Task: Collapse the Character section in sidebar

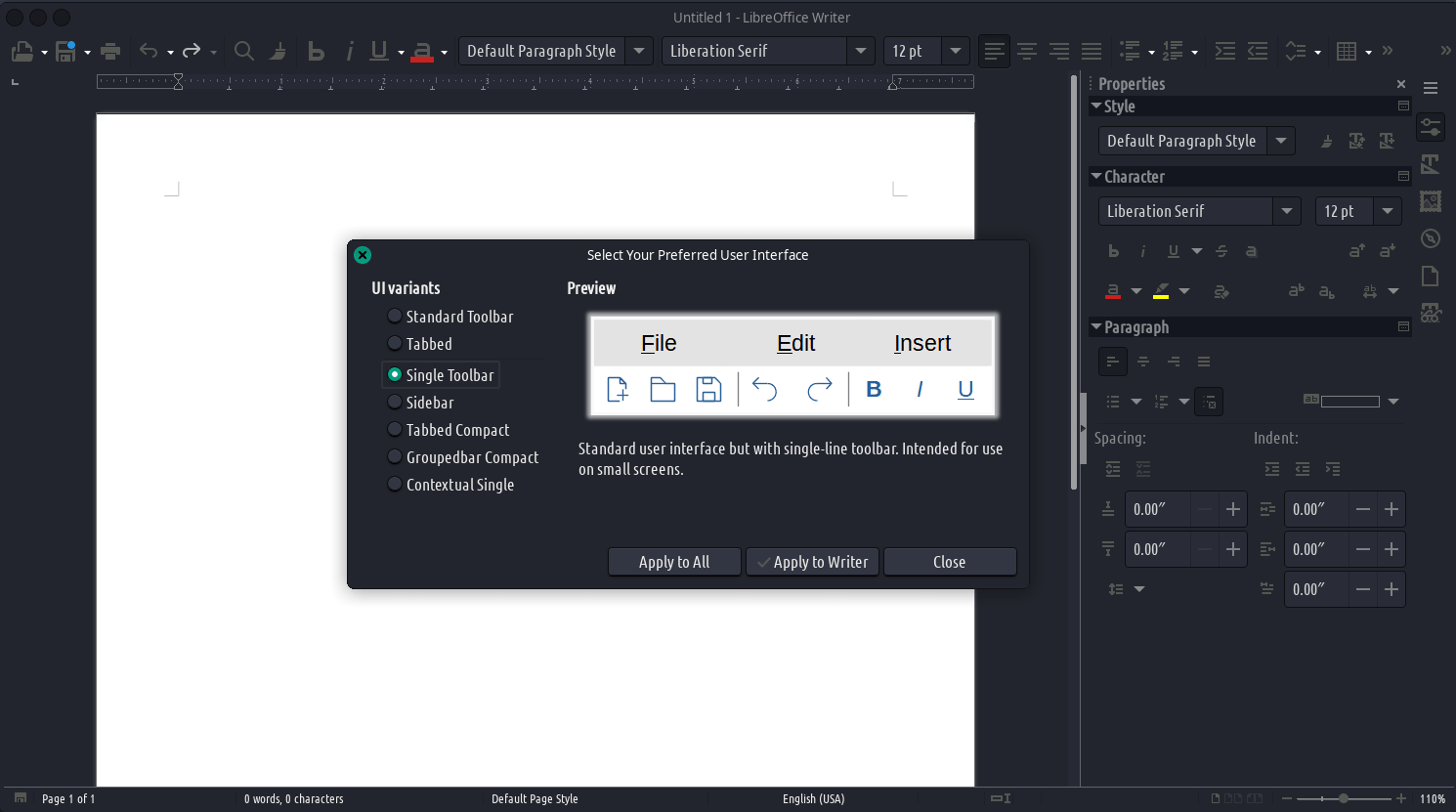Action: point(1096,176)
